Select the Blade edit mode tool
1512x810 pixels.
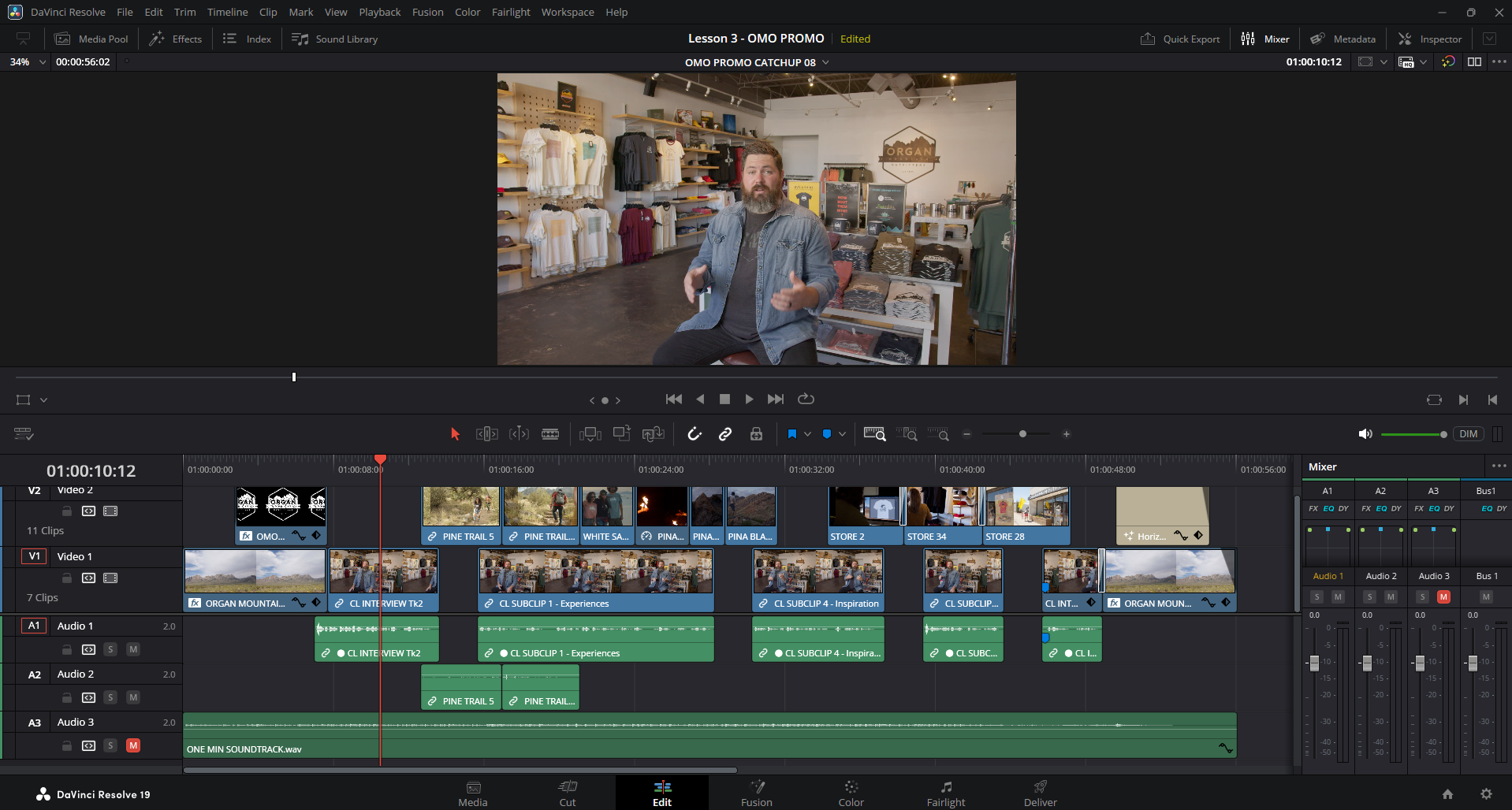click(550, 434)
